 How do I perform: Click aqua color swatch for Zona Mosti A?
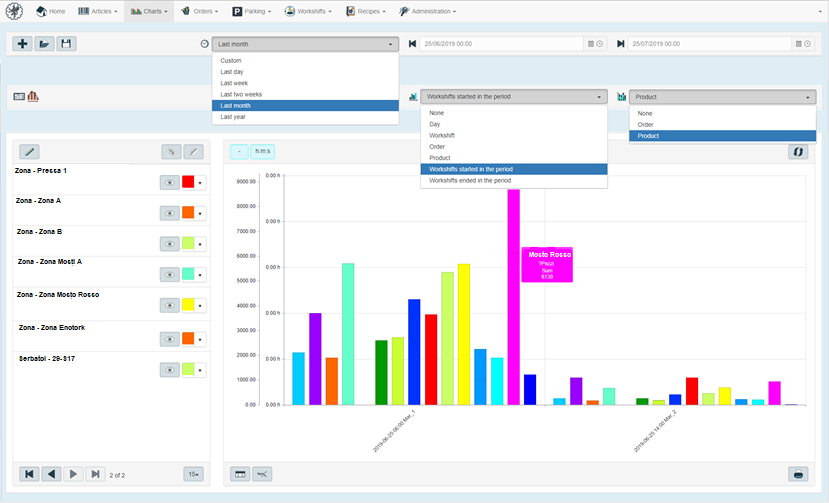pyautogui.click(x=188, y=274)
